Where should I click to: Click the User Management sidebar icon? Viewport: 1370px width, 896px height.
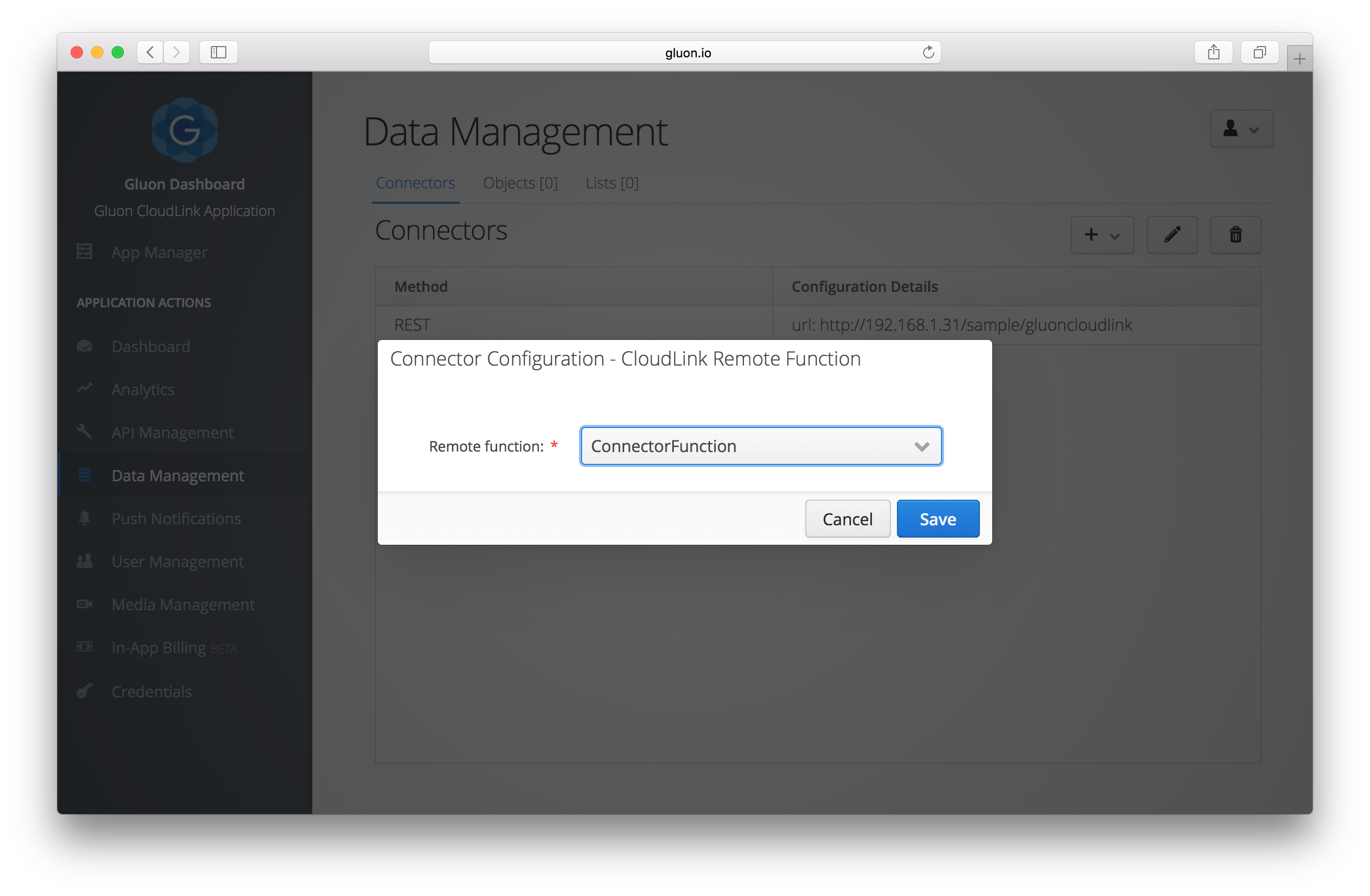[x=85, y=560]
